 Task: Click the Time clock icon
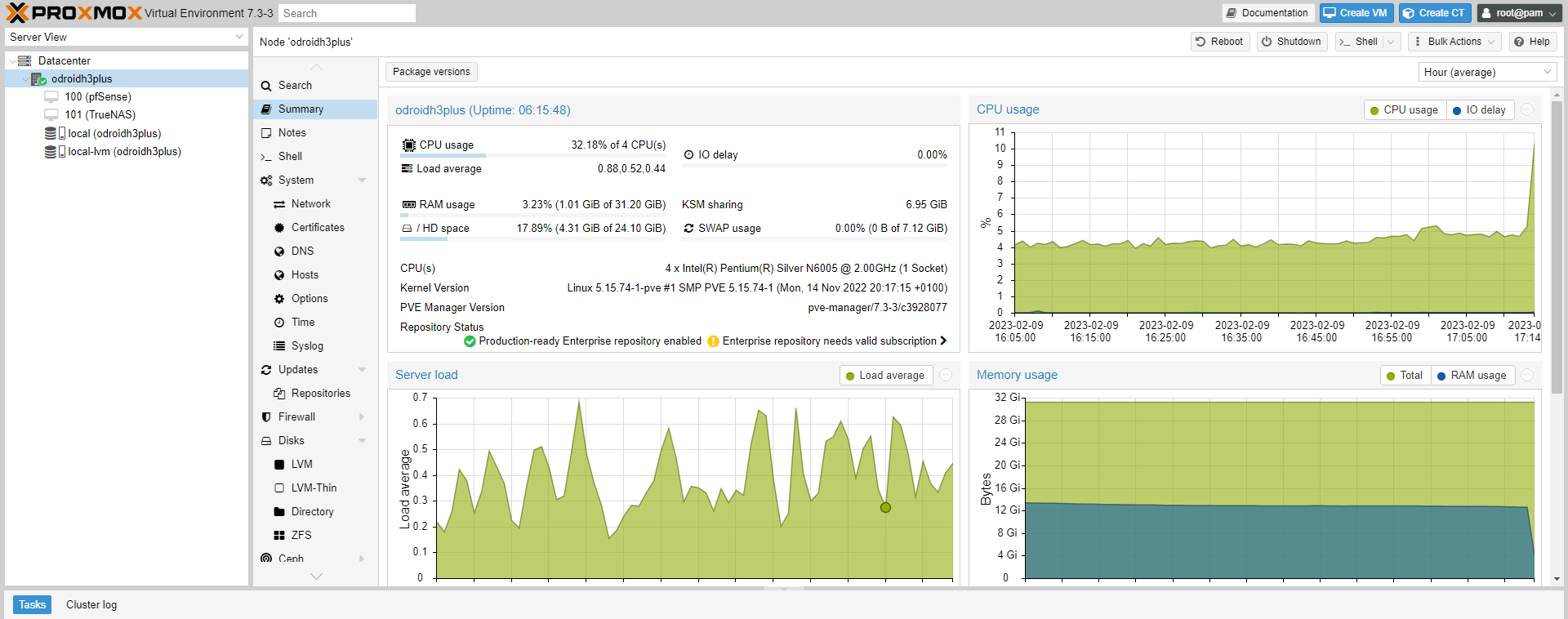point(279,323)
